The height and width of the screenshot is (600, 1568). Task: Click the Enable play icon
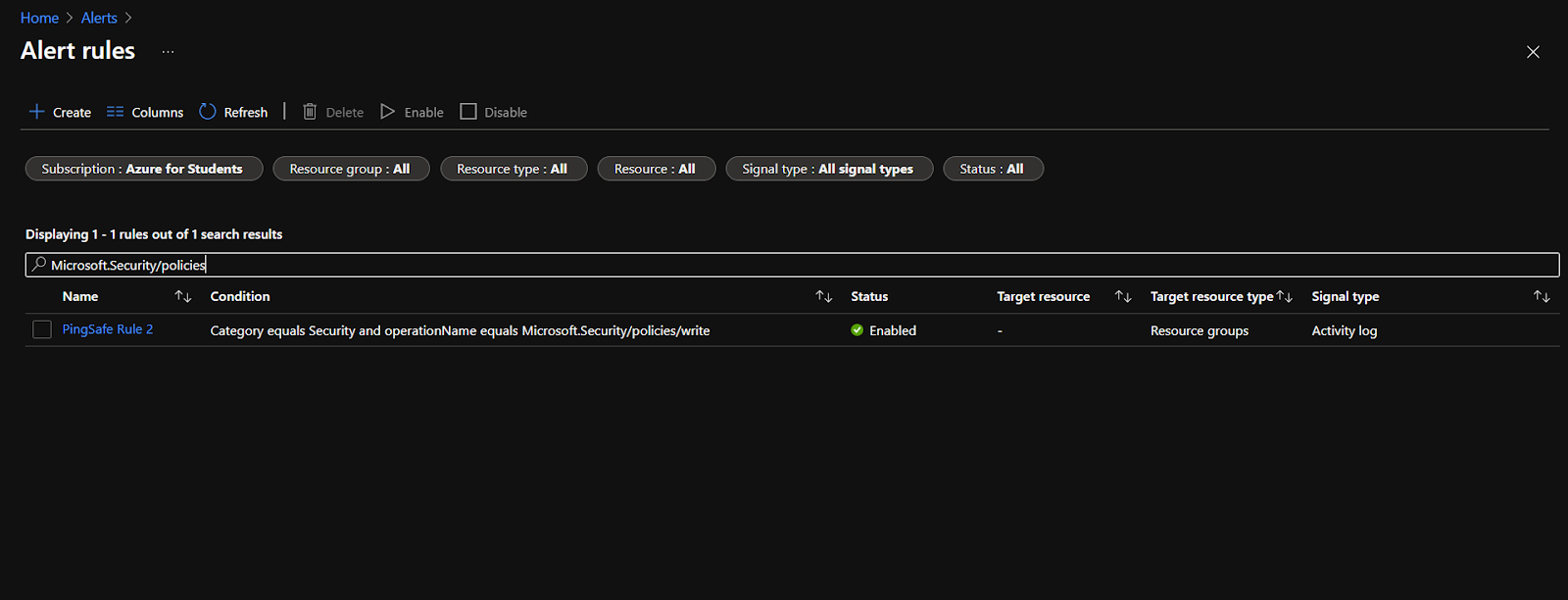click(x=388, y=112)
